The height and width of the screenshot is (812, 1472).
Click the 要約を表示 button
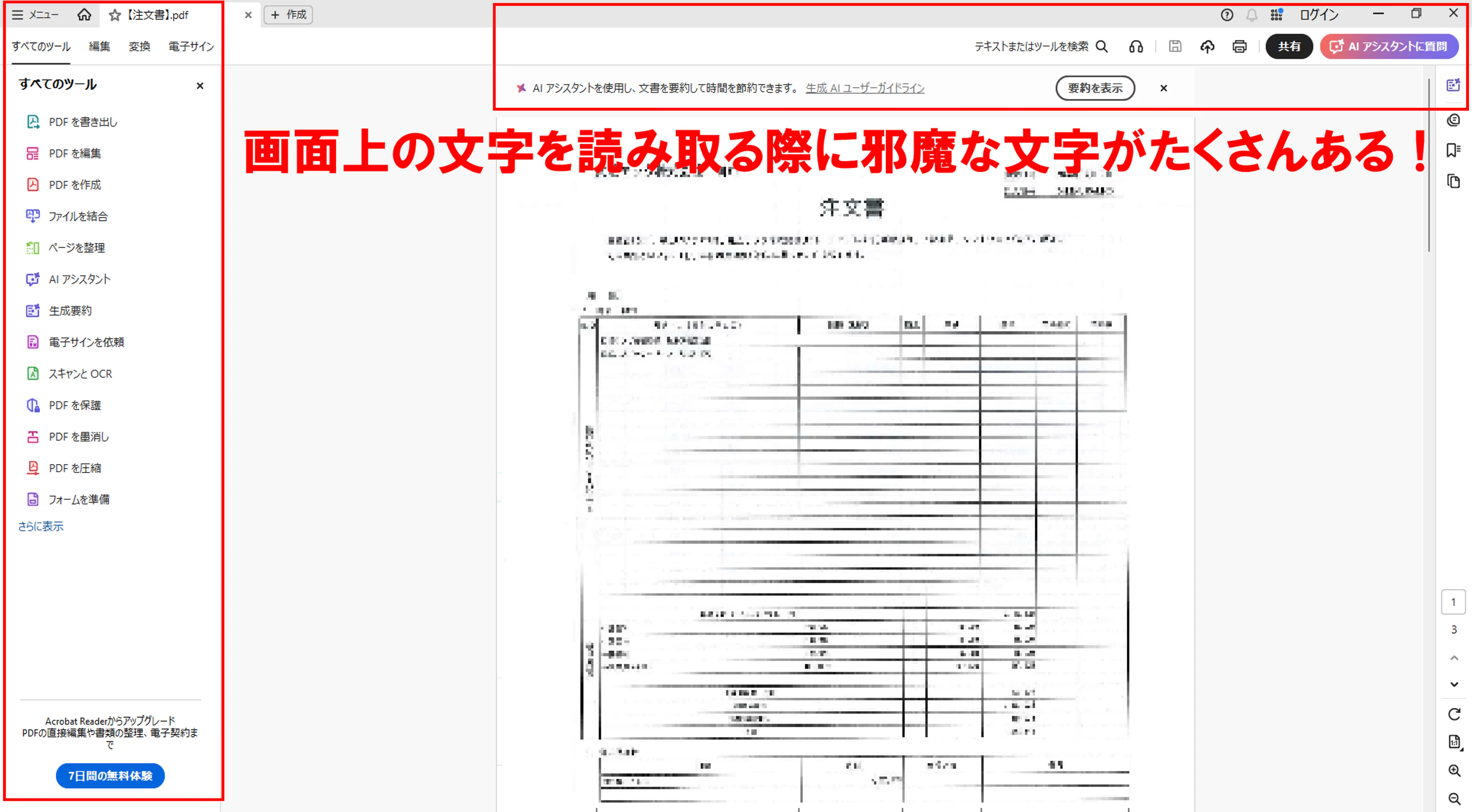[x=1095, y=88]
